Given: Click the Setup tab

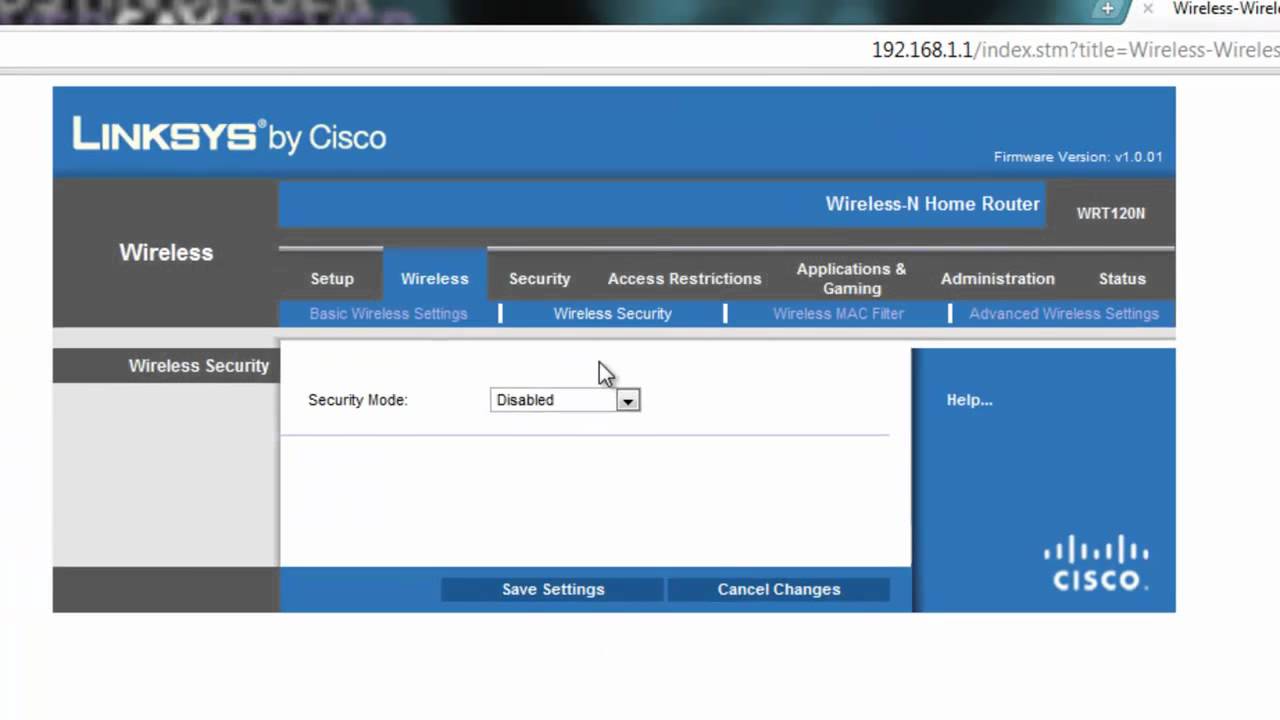Looking at the screenshot, I should 332,279.
